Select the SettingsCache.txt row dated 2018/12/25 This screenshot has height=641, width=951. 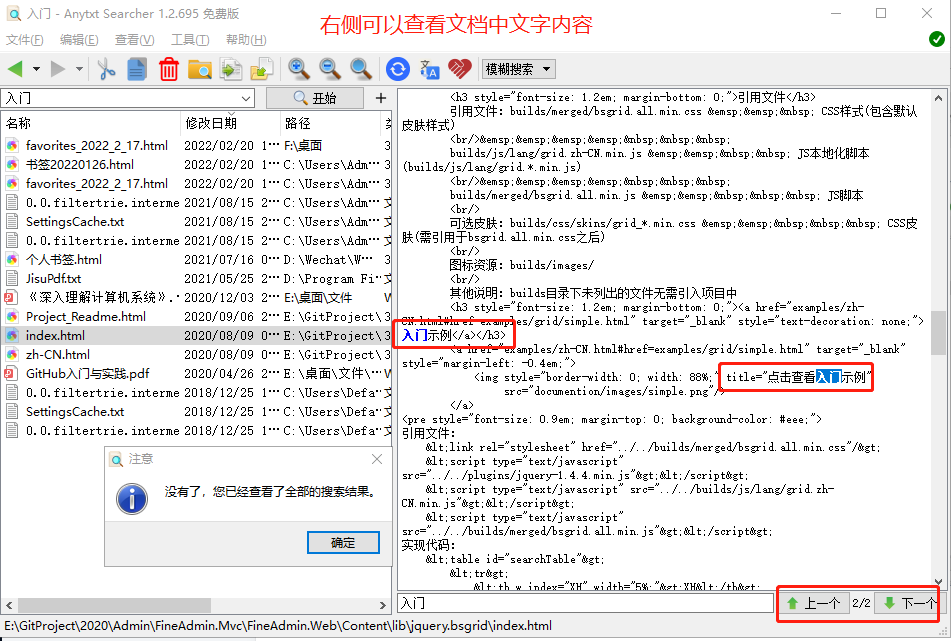point(197,411)
